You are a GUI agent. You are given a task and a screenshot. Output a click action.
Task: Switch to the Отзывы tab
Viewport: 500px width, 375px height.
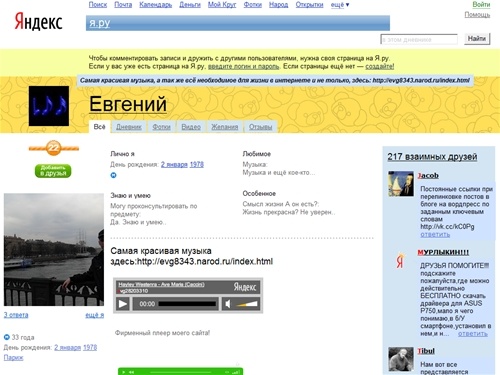pos(261,127)
